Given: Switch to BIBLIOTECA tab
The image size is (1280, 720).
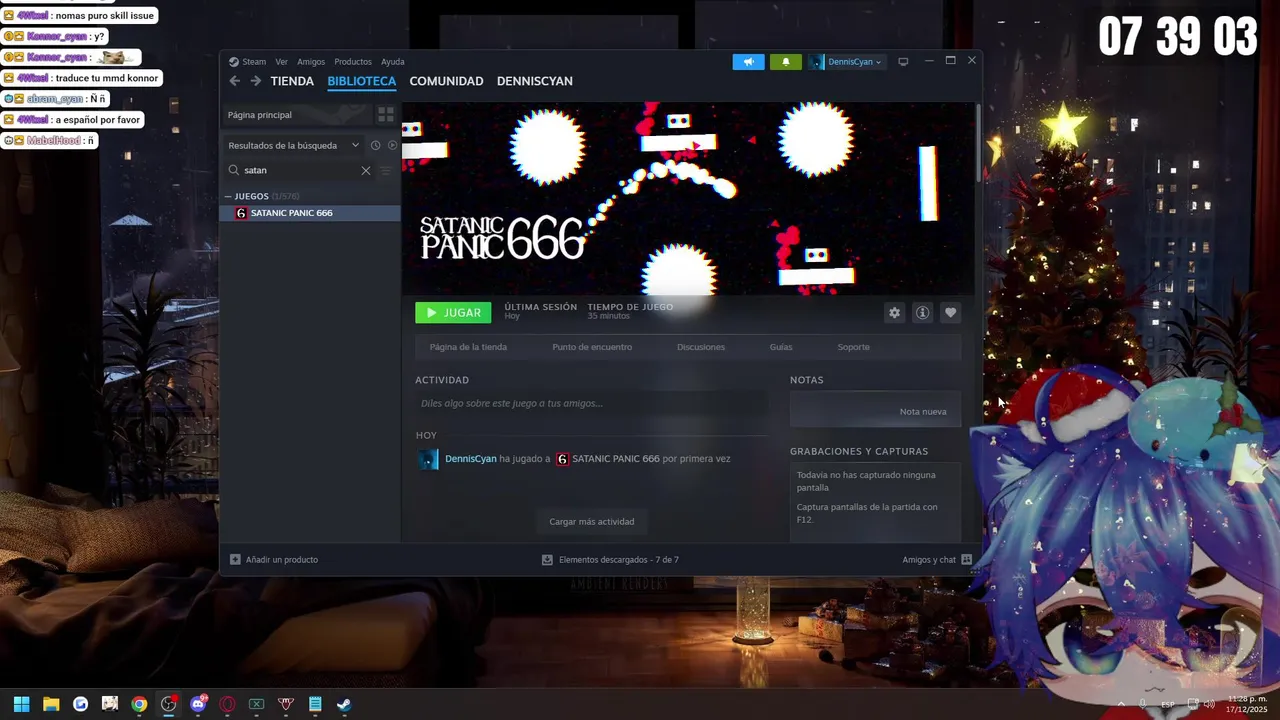Looking at the screenshot, I should [361, 81].
